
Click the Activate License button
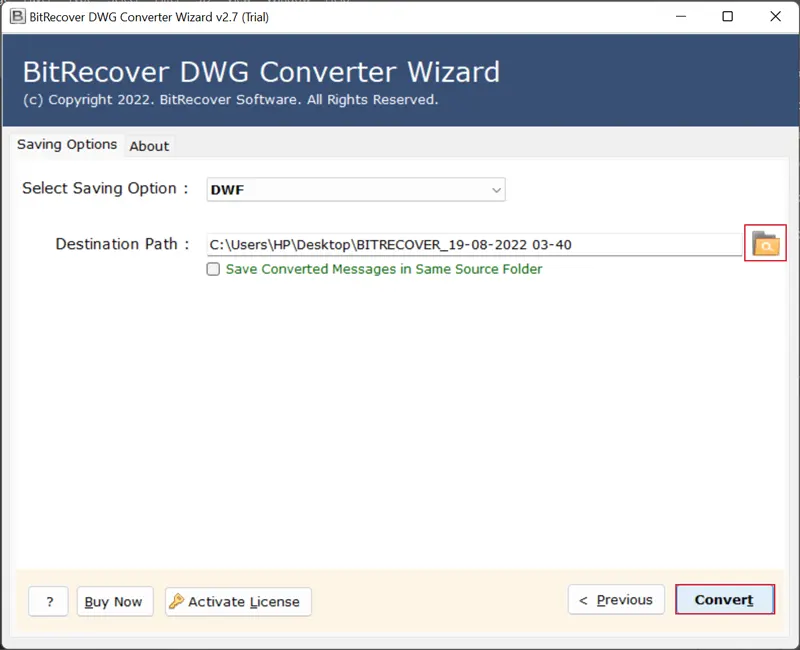[238, 602]
